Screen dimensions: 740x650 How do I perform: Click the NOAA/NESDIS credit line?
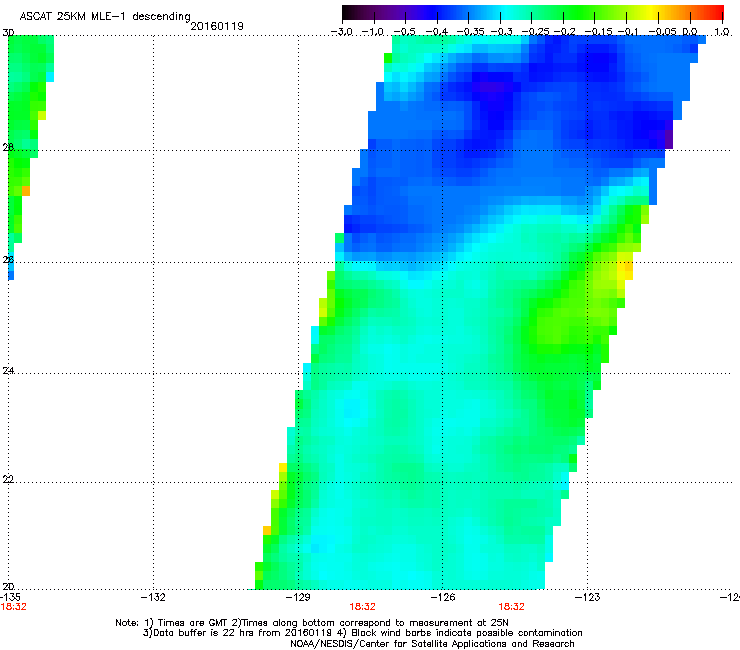click(x=432, y=644)
